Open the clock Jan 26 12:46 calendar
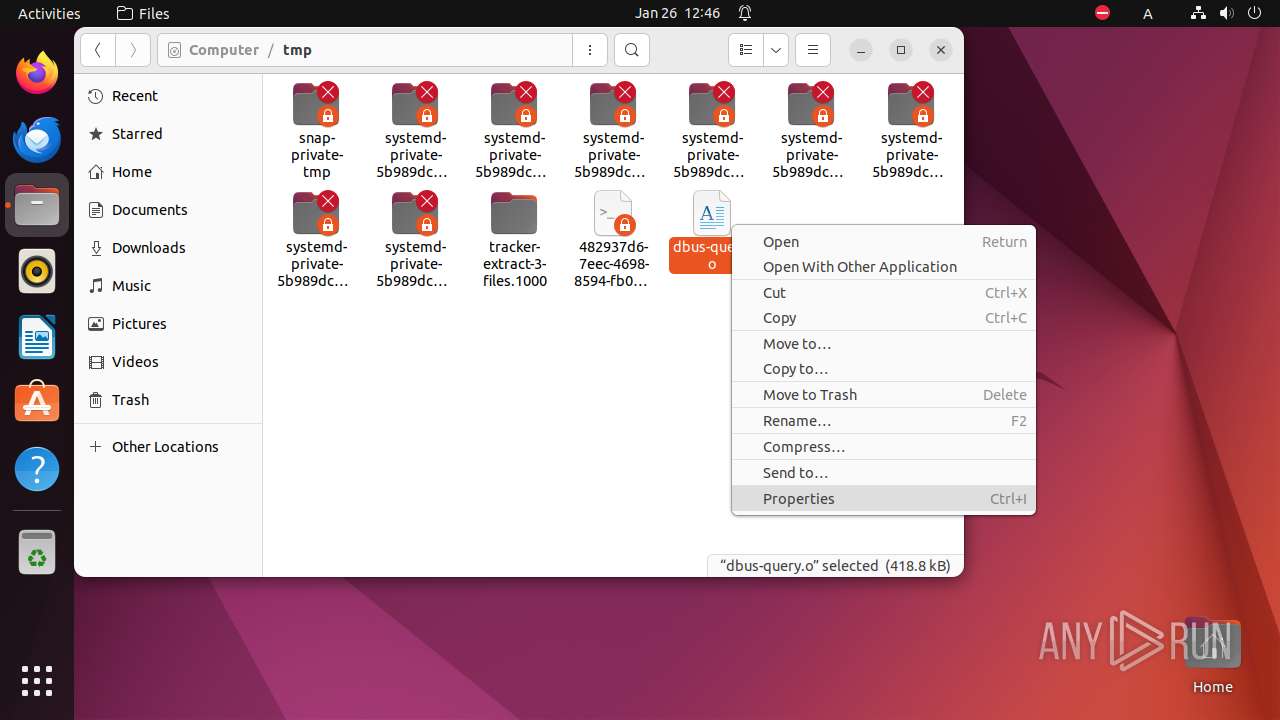 pyautogui.click(x=678, y=13)
